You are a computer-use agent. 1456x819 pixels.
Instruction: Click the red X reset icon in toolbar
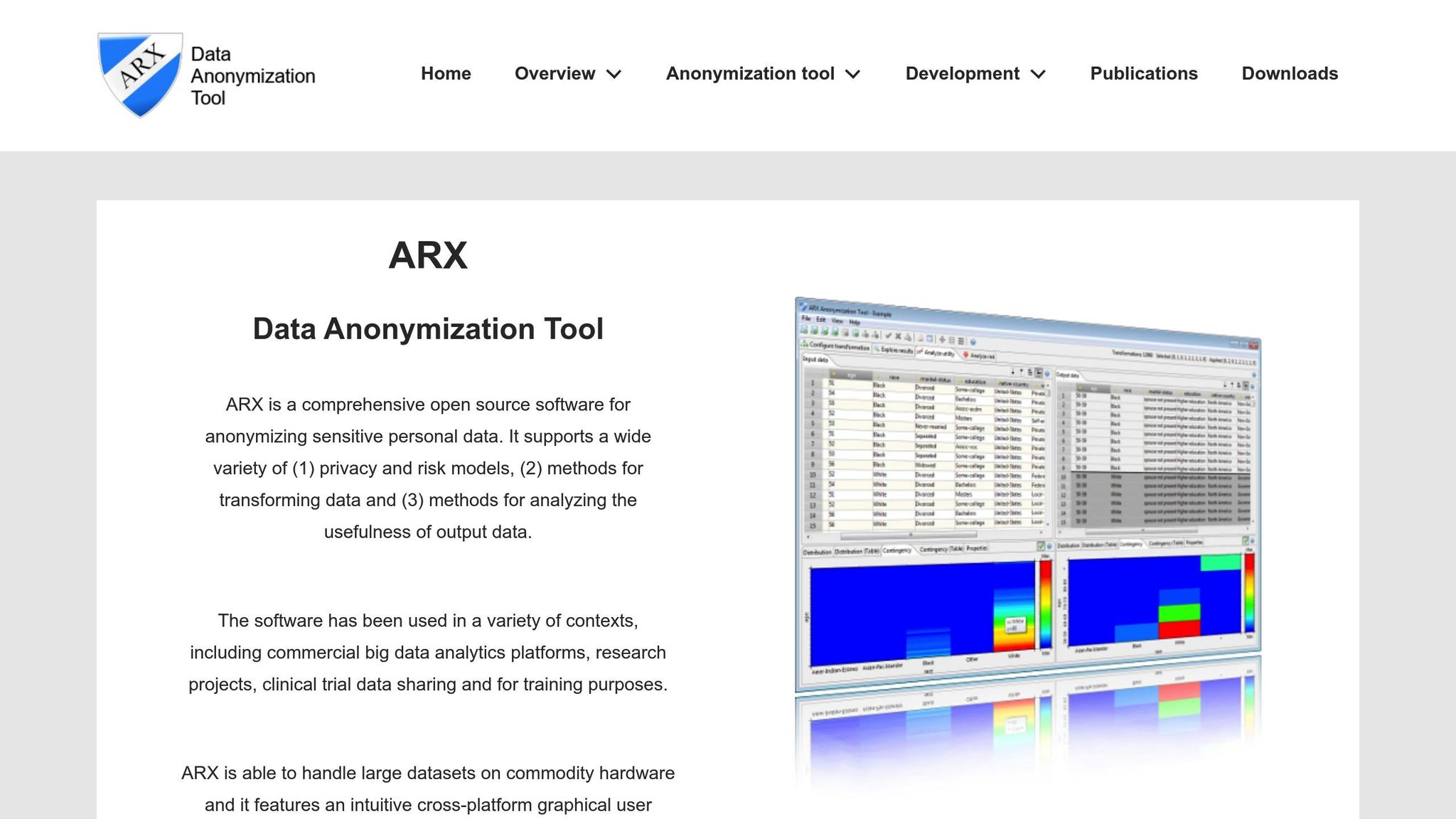click(x=898, y=336)
